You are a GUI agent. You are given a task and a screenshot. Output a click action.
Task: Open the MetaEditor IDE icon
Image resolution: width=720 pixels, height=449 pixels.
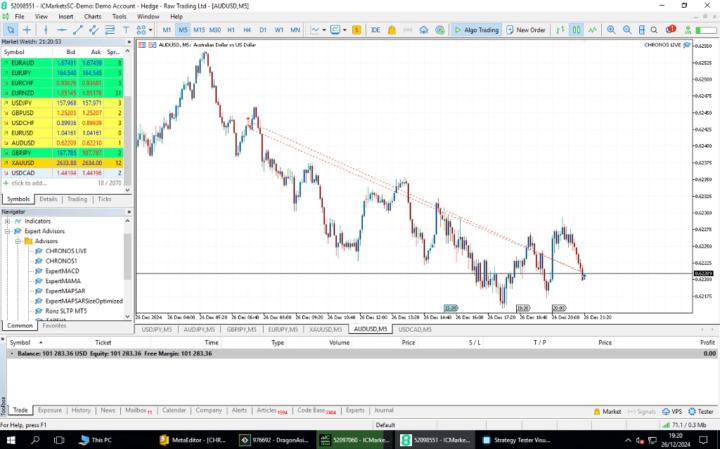[x=376, y=30]
